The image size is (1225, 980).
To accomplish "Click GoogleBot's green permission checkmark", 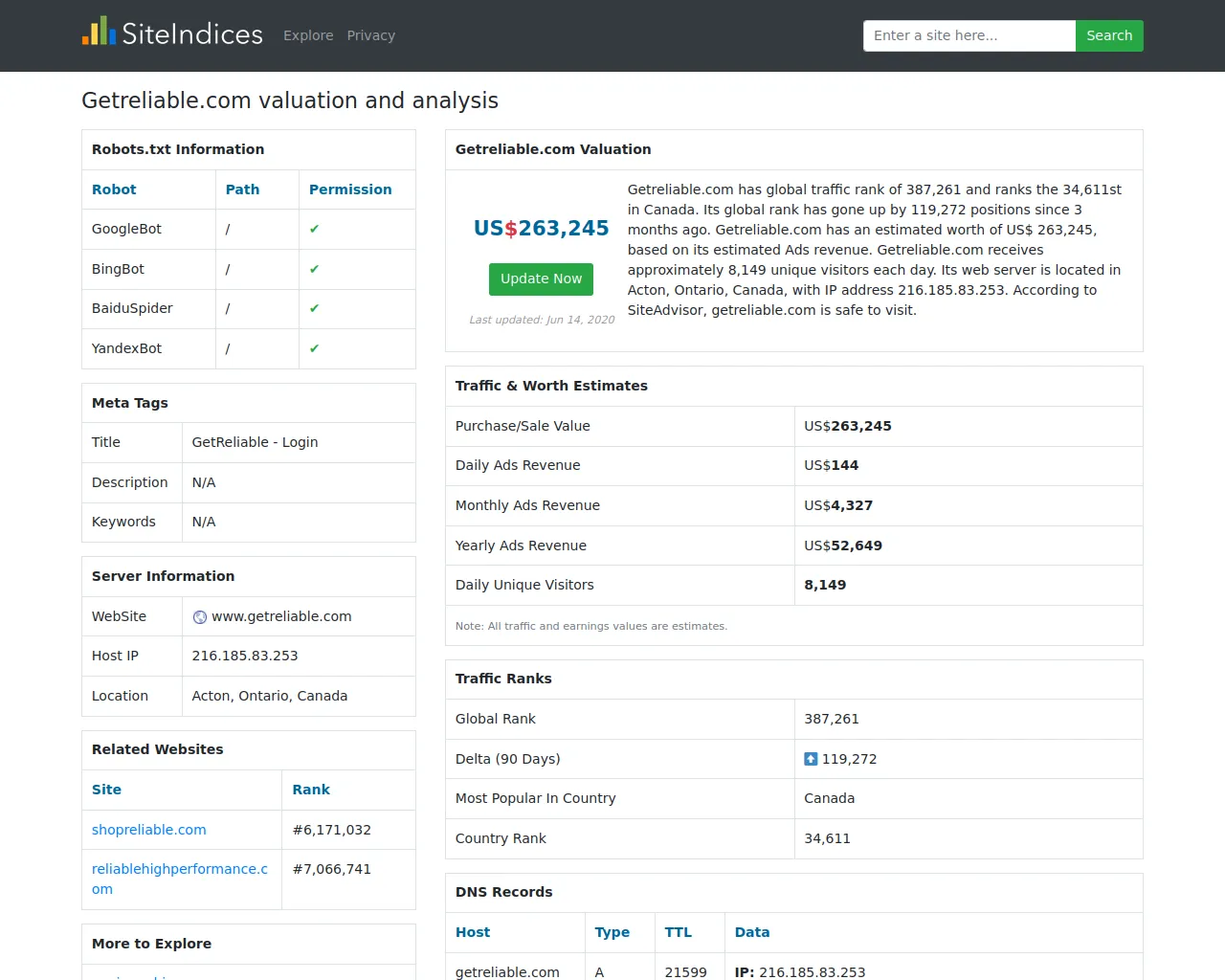I will 314,230.
